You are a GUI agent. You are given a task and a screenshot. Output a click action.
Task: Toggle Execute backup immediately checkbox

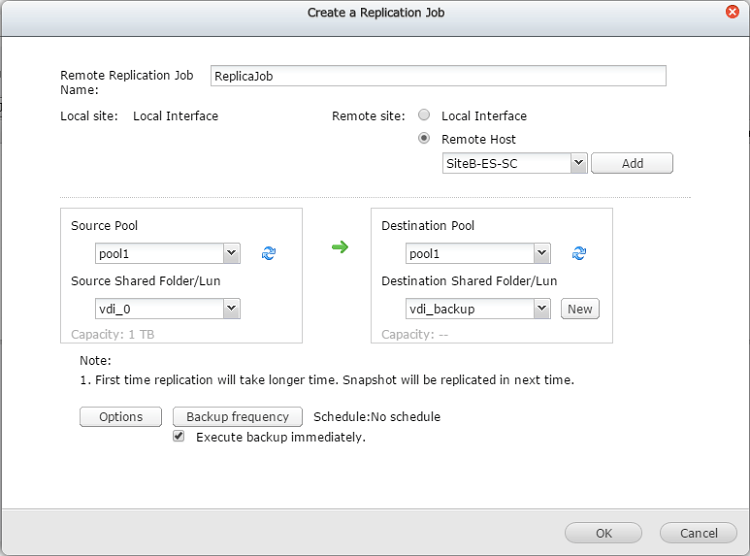click(179, 437)
